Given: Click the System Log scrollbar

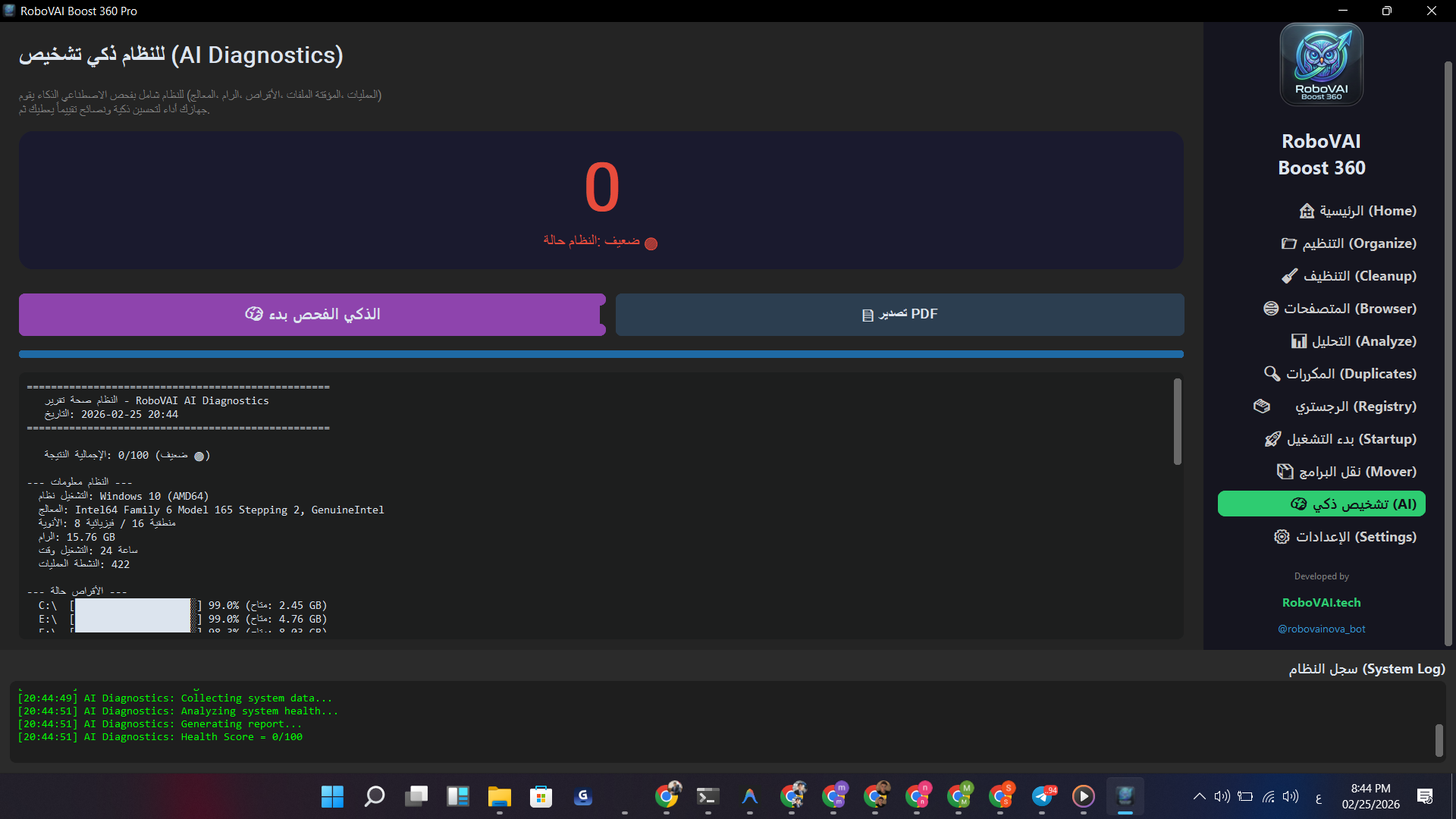Looking at the screenshot, I should tap(1439, 740).
